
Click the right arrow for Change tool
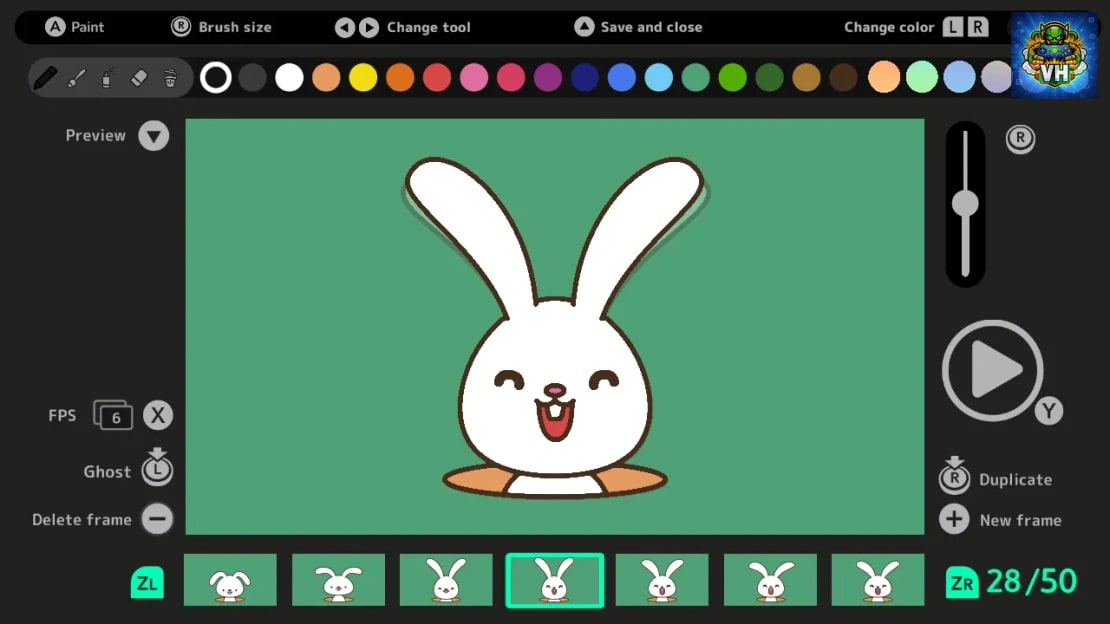coord(369,28)
